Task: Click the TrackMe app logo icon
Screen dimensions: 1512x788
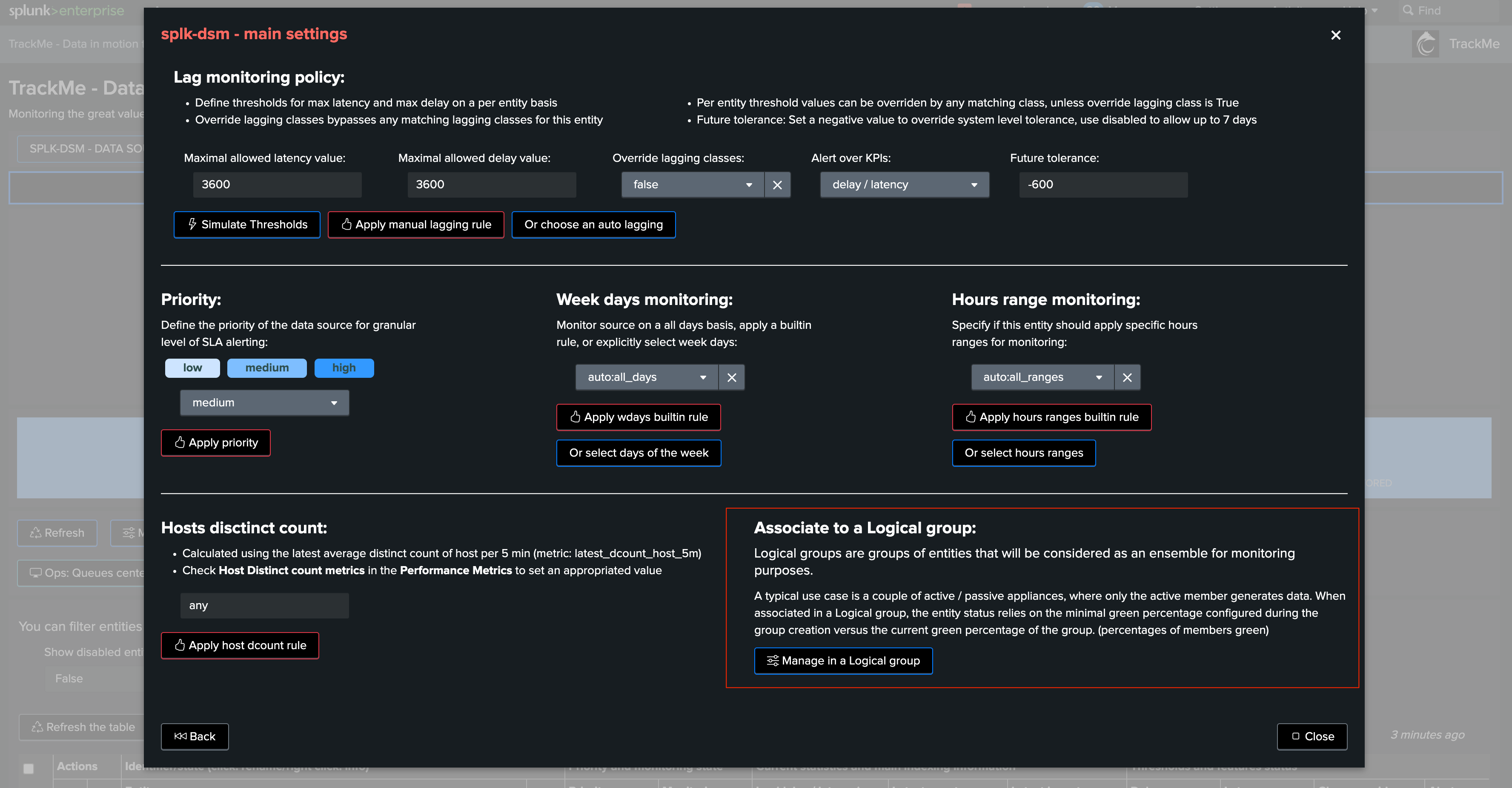Action: pos(1425,44)
